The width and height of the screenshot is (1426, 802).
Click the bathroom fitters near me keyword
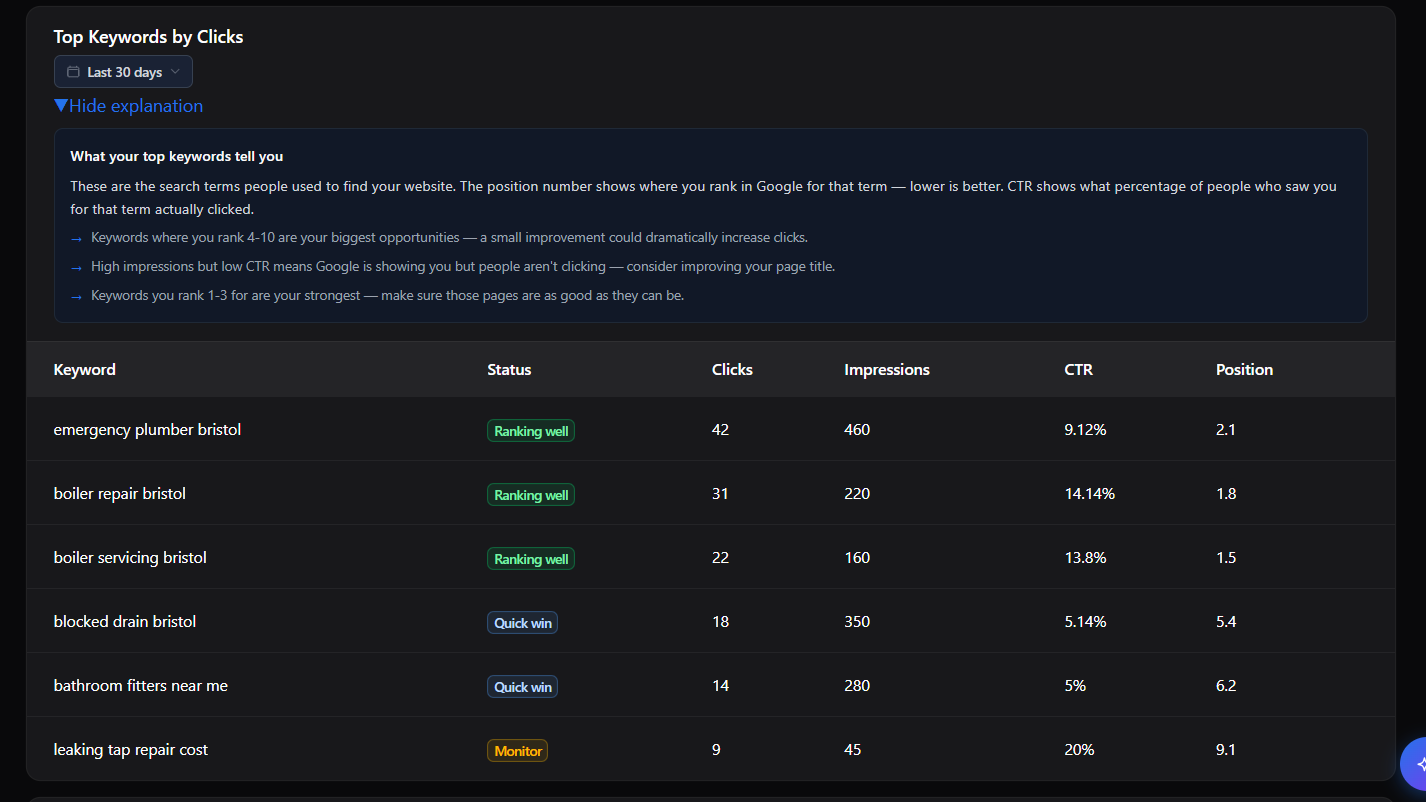(x=141, y=686)
